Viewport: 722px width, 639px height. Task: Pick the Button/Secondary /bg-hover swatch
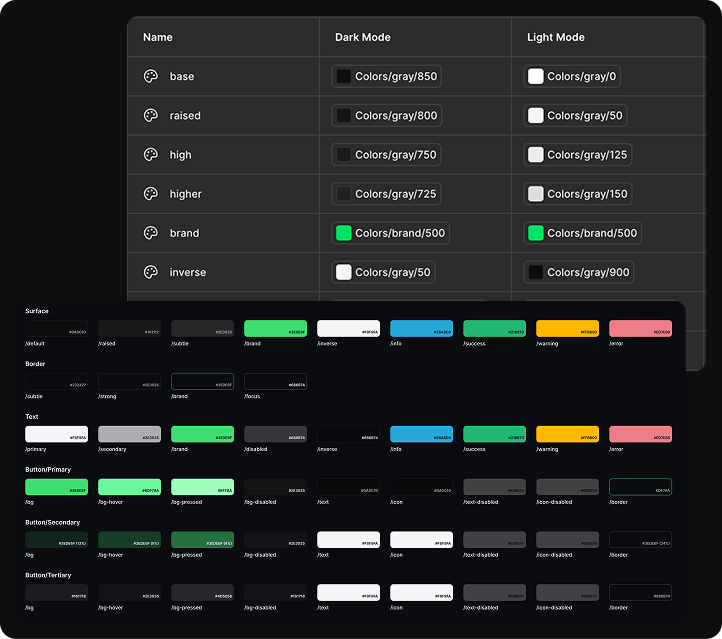click(129, 540)
